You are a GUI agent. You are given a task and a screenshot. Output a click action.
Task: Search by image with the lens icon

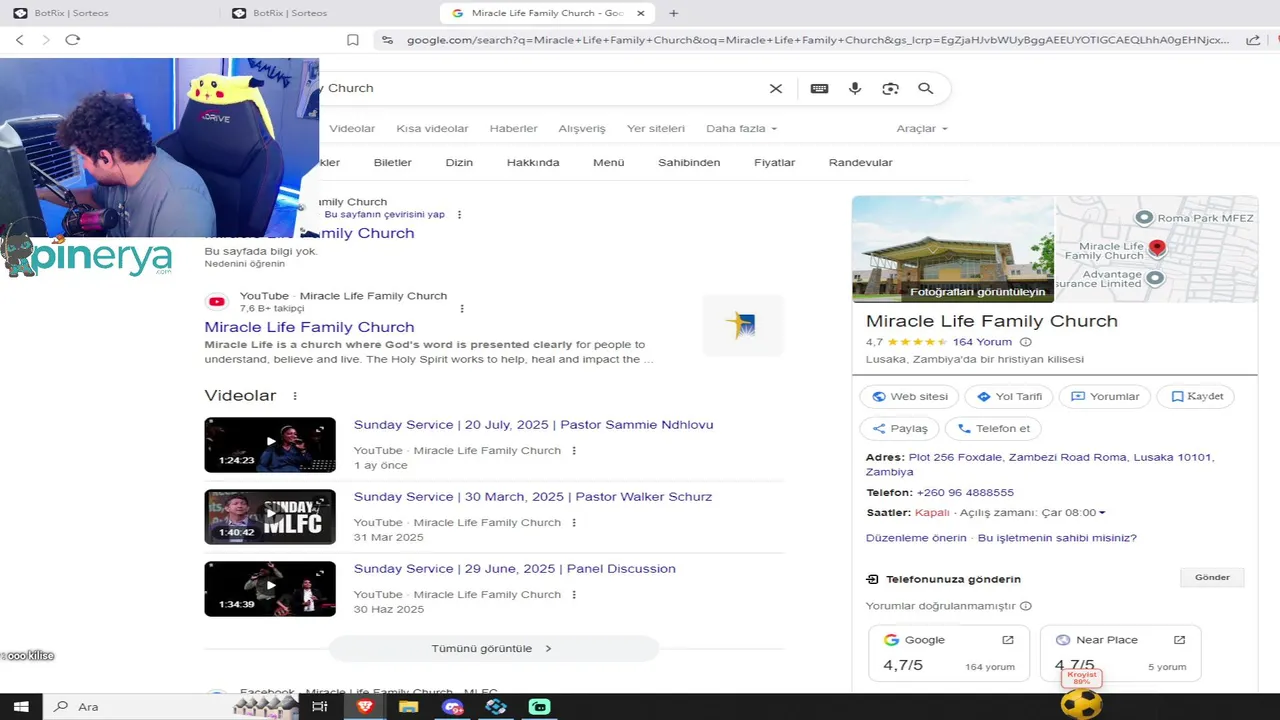point(890,88)
